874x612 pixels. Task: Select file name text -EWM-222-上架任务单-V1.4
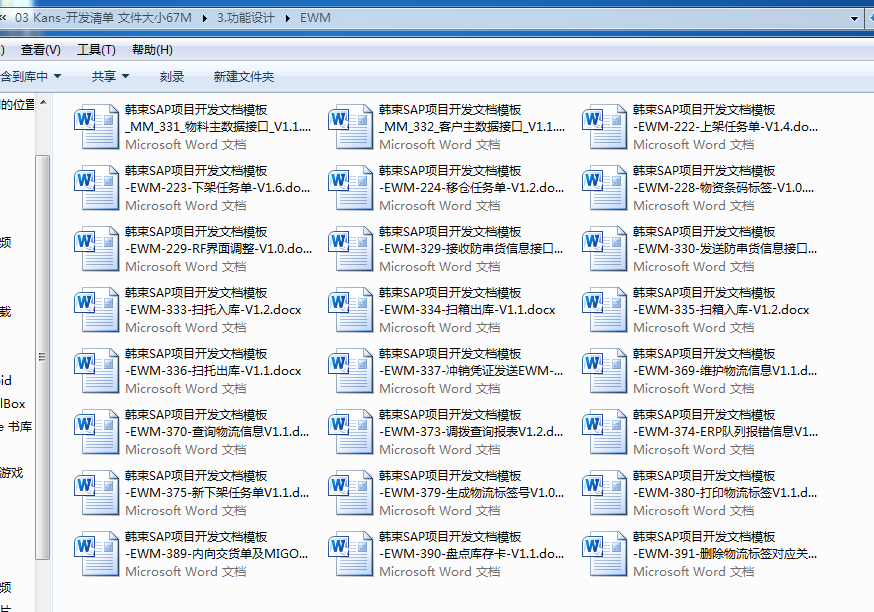725,127
